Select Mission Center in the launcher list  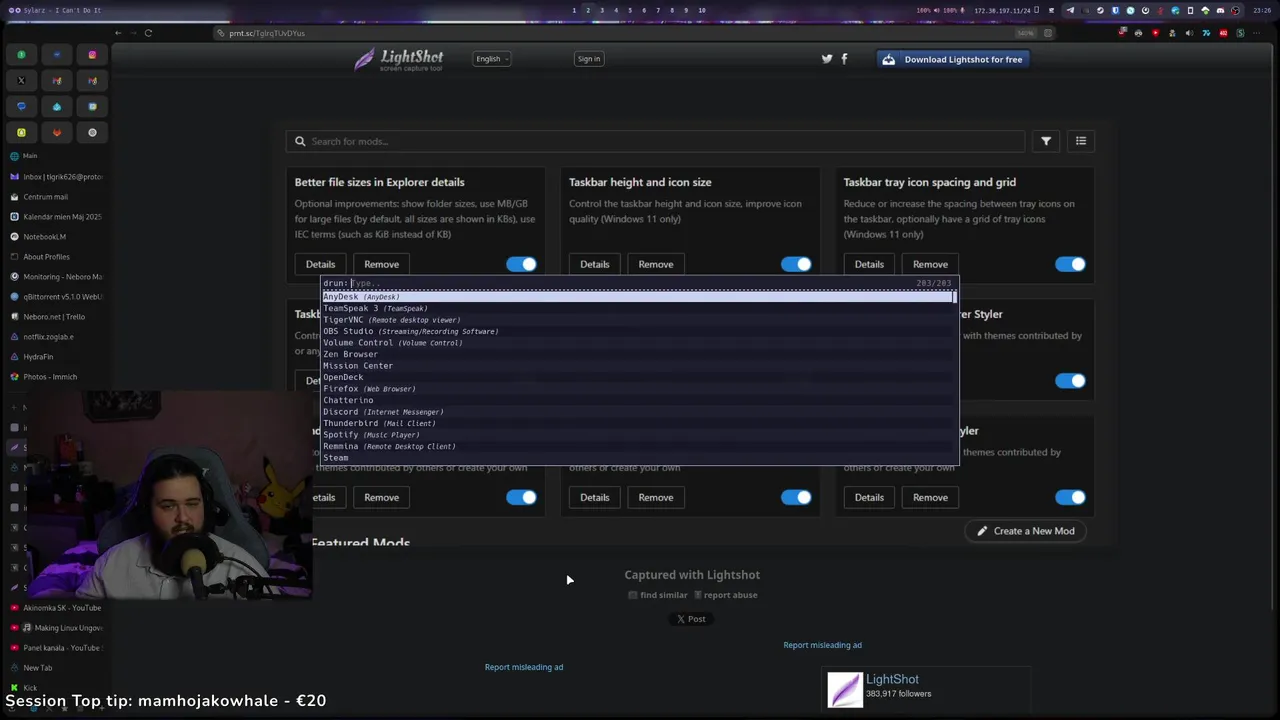pos(638,366)
